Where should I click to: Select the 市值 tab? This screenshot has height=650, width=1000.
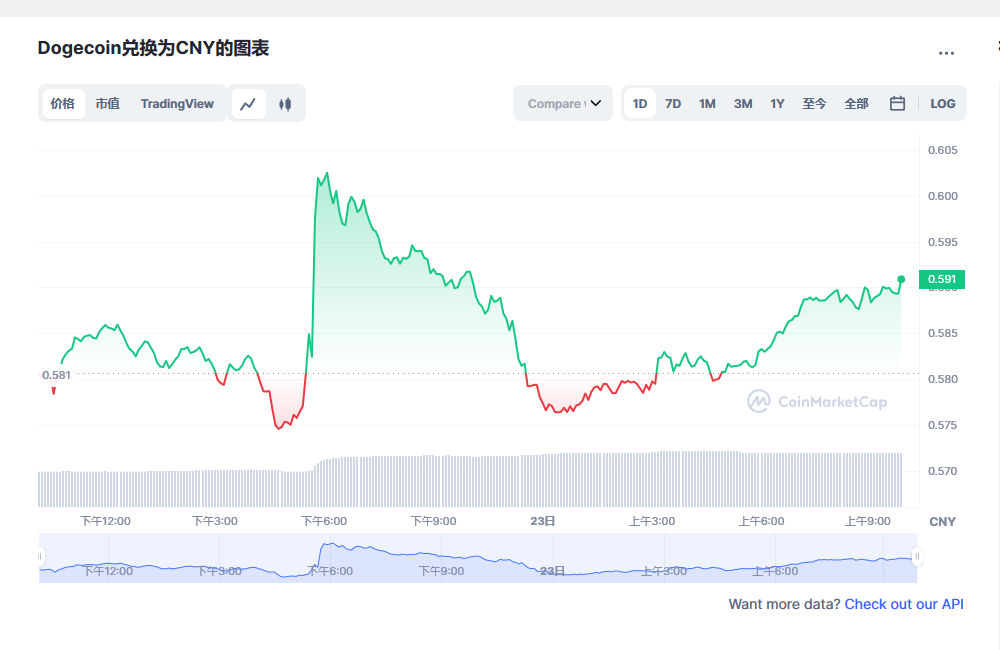(108, 103)
